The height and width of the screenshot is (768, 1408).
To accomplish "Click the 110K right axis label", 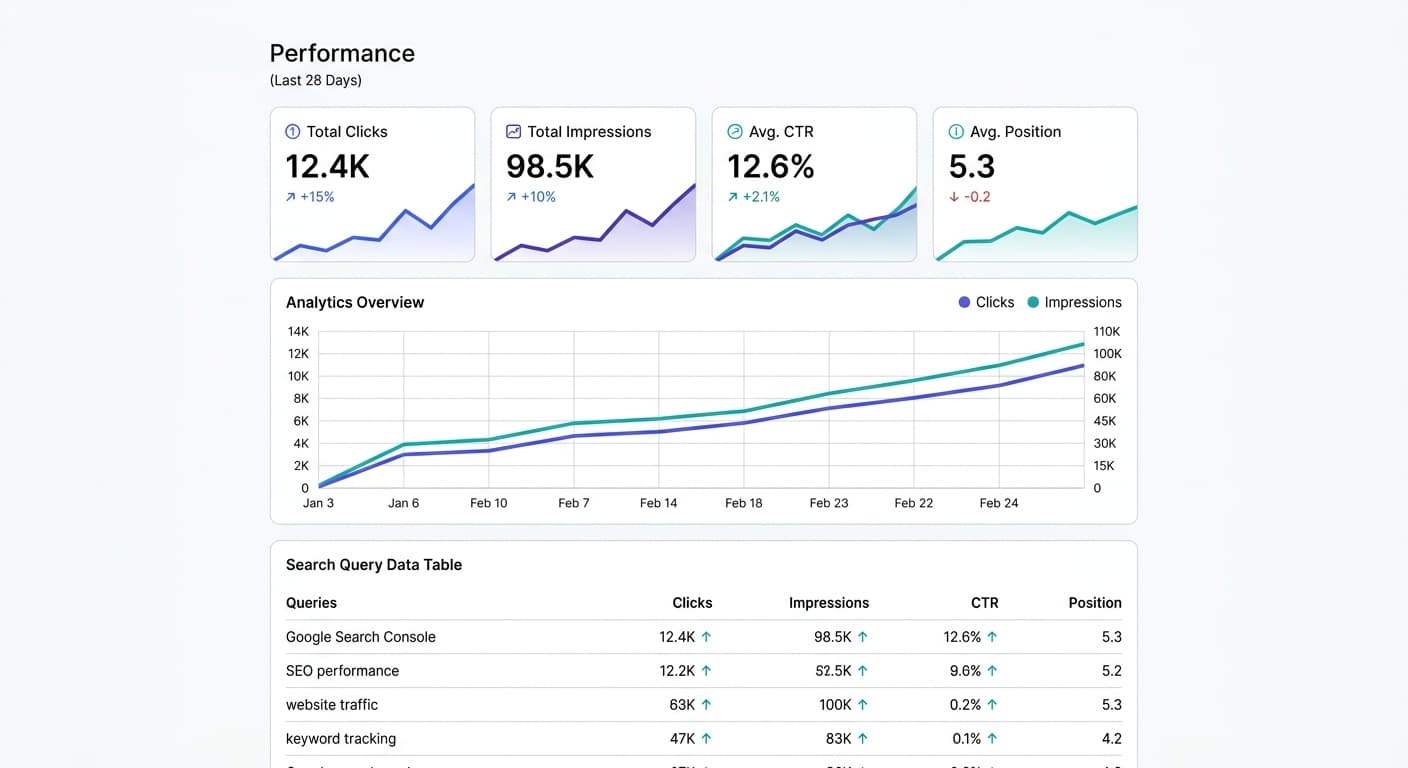I will [1107, 332].
